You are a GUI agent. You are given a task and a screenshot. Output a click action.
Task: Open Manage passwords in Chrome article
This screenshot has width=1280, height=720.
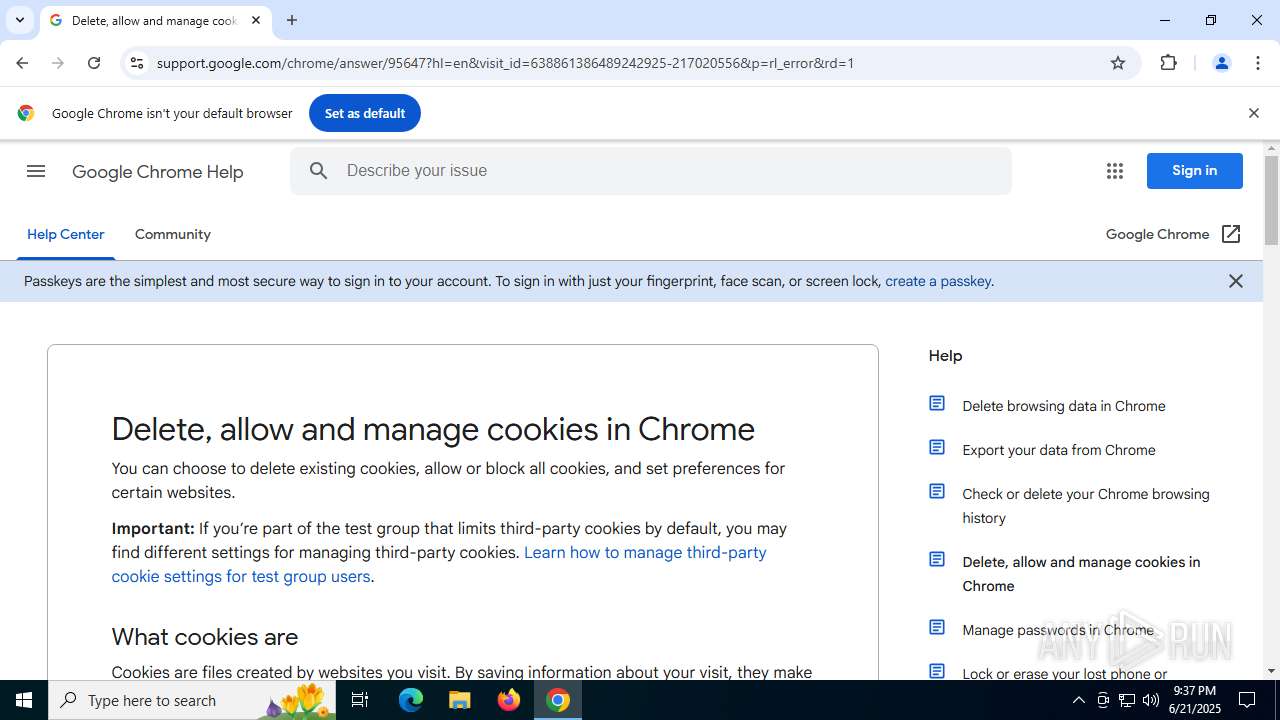1058,630
